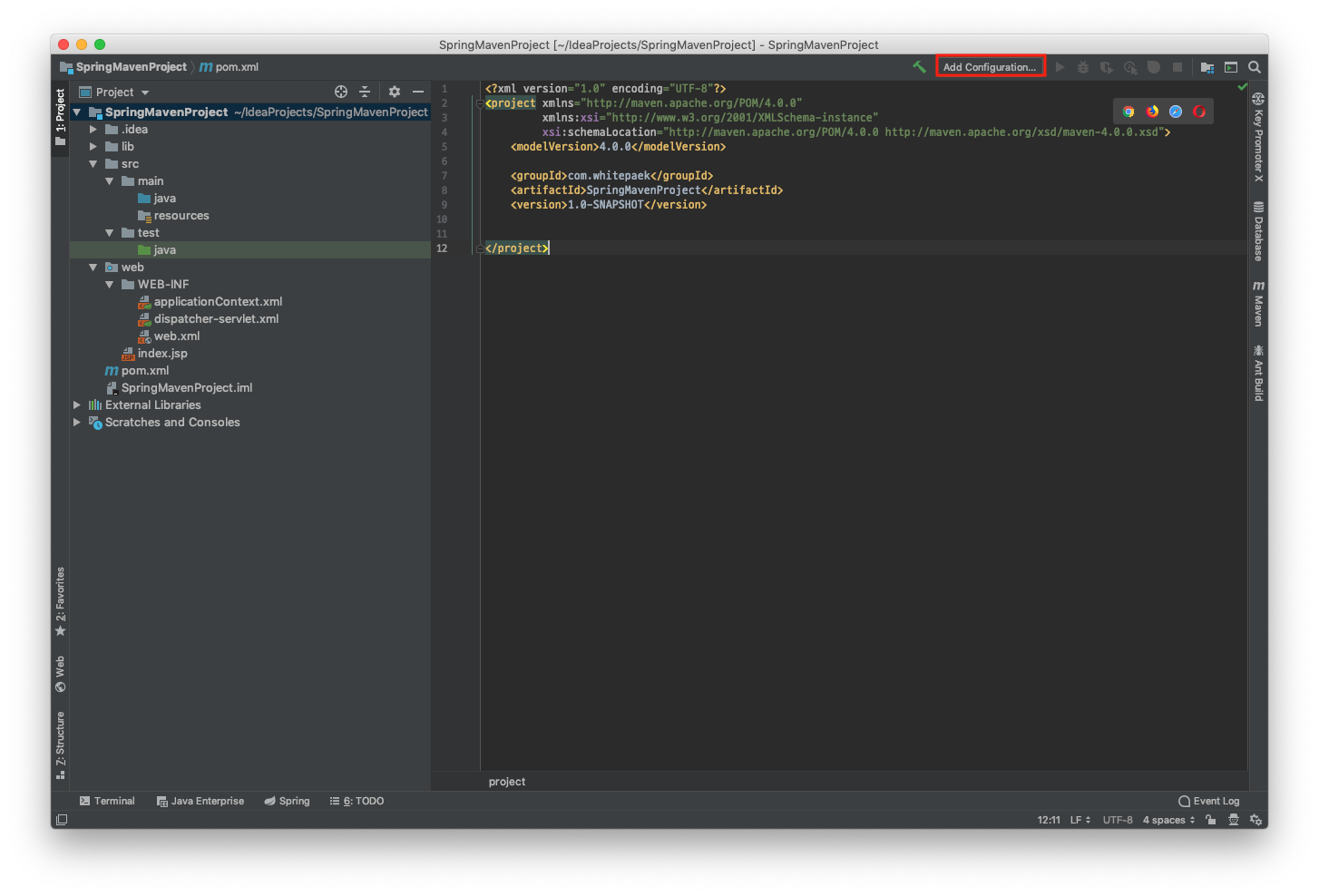Open the Spring tool window
This screenshot has height=896, width=1319.
(287, 801)
